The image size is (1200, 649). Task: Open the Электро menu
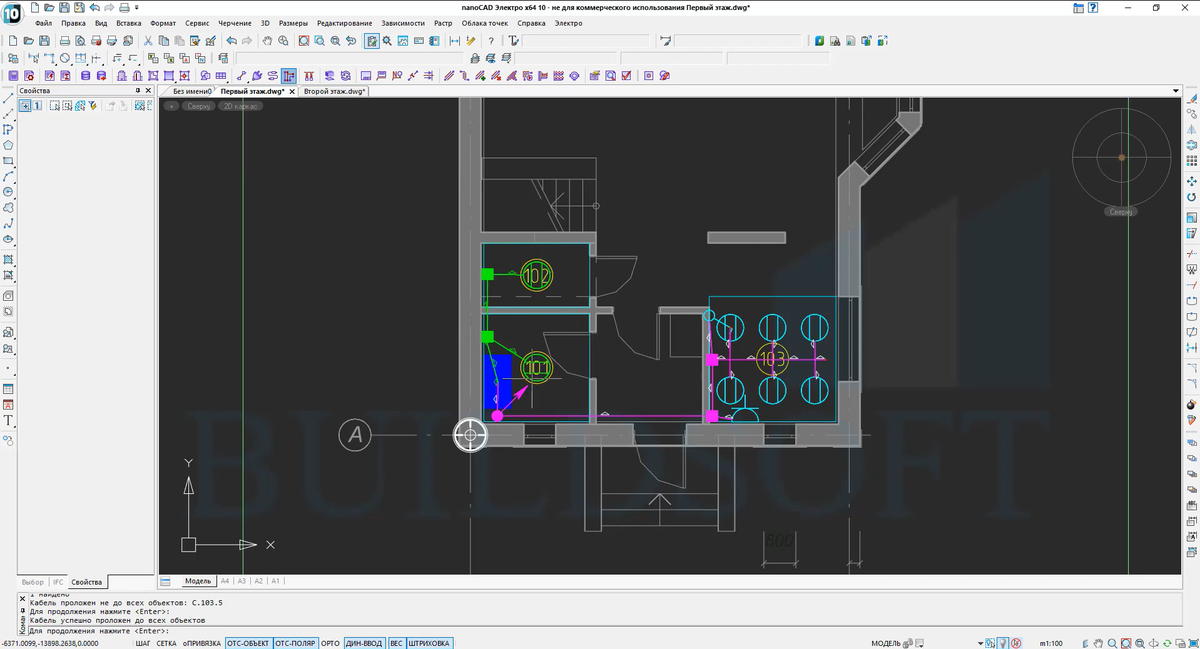click(568, 22)
